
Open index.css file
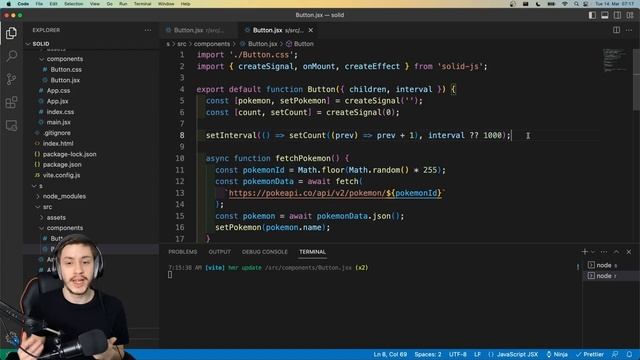click(x=60, y=112)
